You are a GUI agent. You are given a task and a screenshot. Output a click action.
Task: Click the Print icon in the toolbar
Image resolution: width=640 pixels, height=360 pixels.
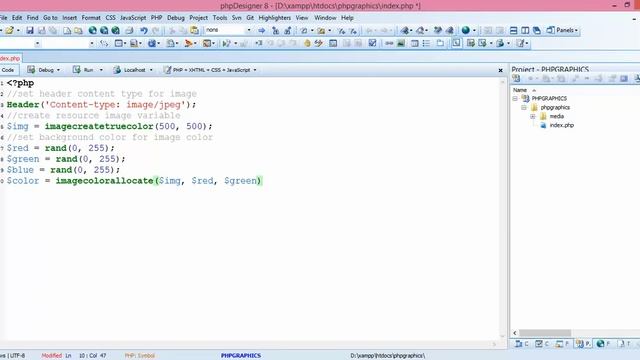pos(129,30)
